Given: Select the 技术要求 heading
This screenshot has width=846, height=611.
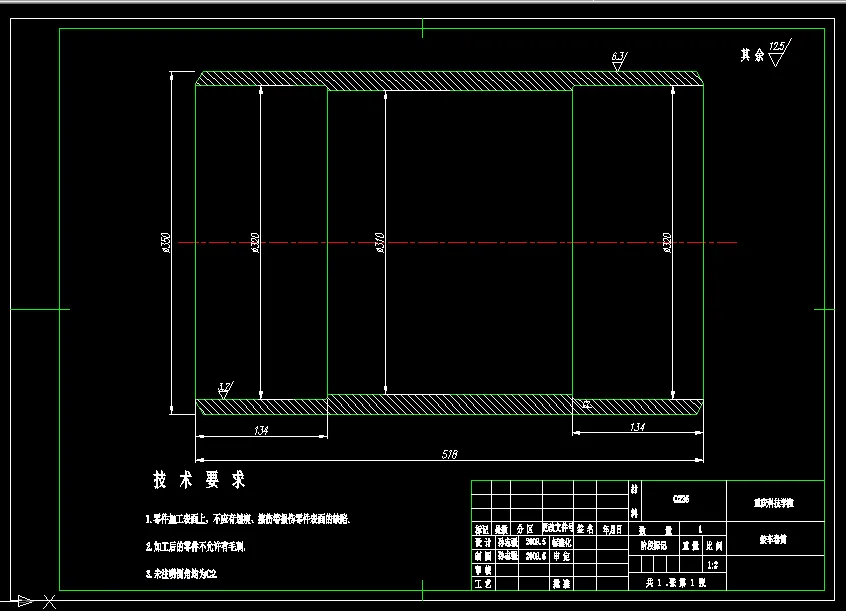Looking at the screenshot, I should (x=200, y=479).
